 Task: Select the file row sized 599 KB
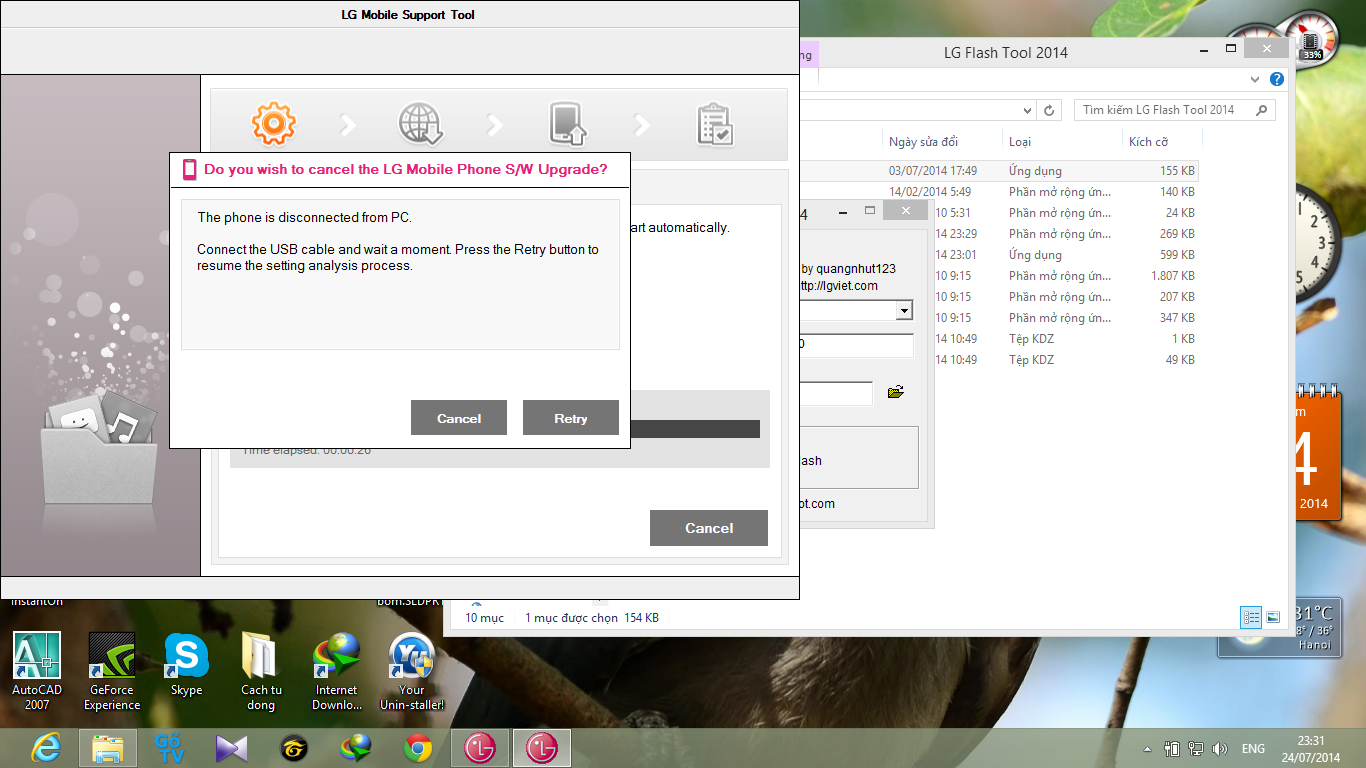coord(1065,255)
